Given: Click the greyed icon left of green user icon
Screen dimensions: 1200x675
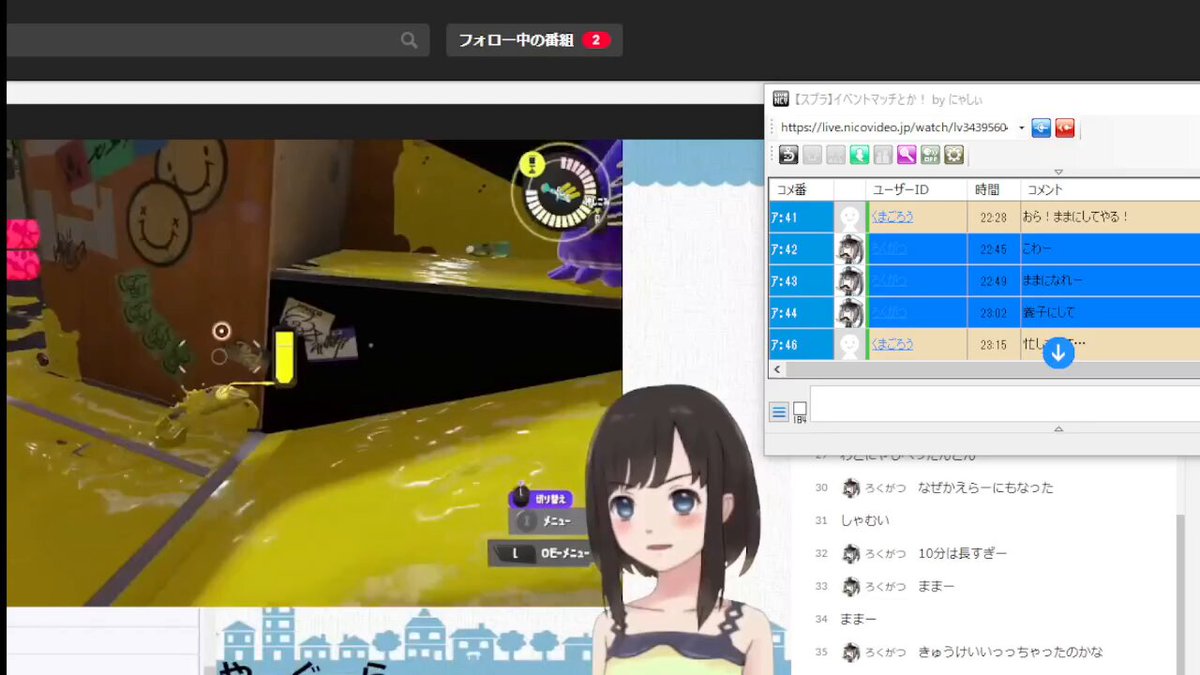Looking at the screenshot, I should (836, 155).
